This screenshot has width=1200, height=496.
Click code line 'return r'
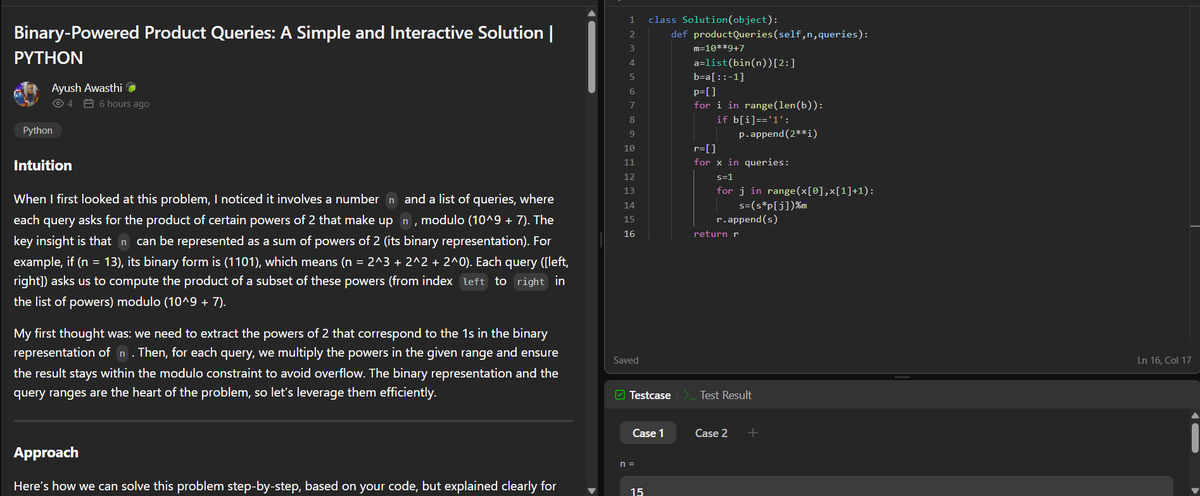(715, 234)
